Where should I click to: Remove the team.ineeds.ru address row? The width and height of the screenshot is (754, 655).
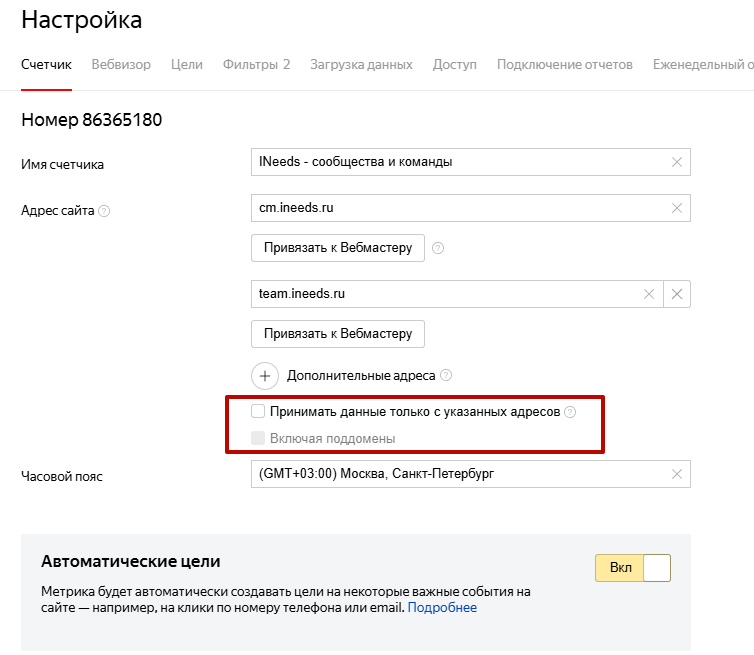click(x=677, y=294)
